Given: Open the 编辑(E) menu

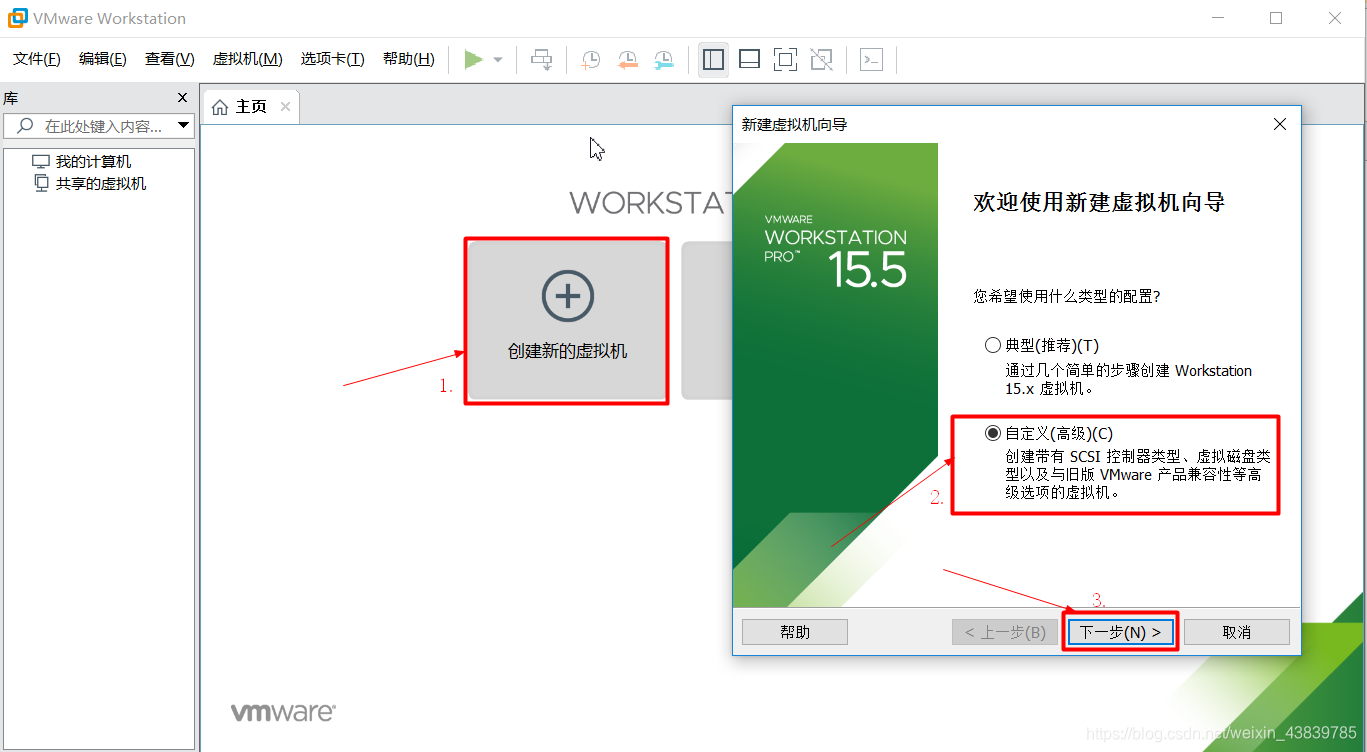Looking at the screenshot, I should pos(103,59).
